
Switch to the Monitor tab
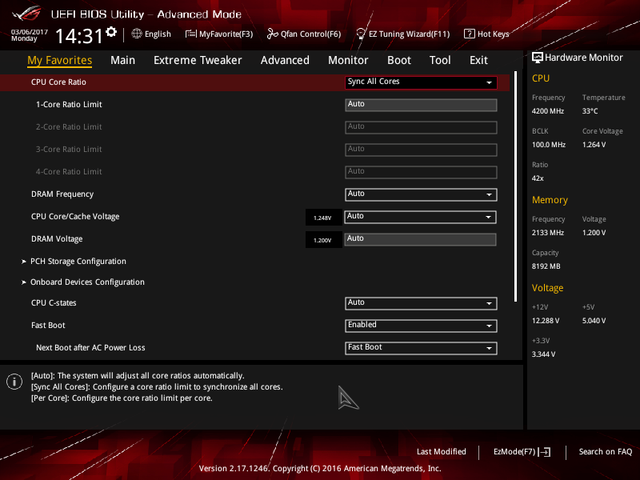pyautogui.click(x=348, y=60)
